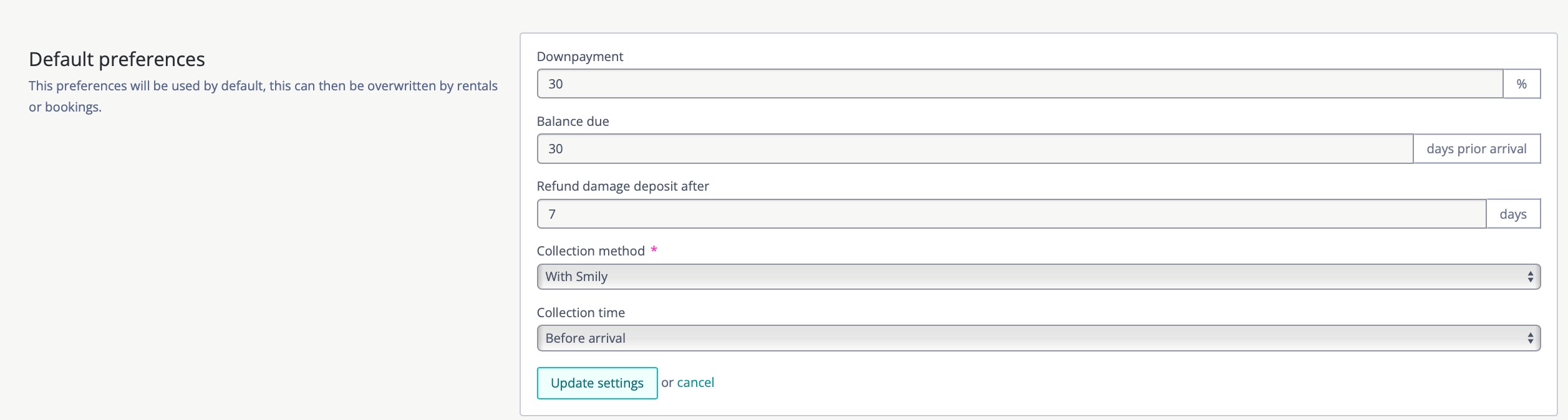Click the Downpayment label
The height and width of the screenshot is (420, 1568).
tap(579, 57)
